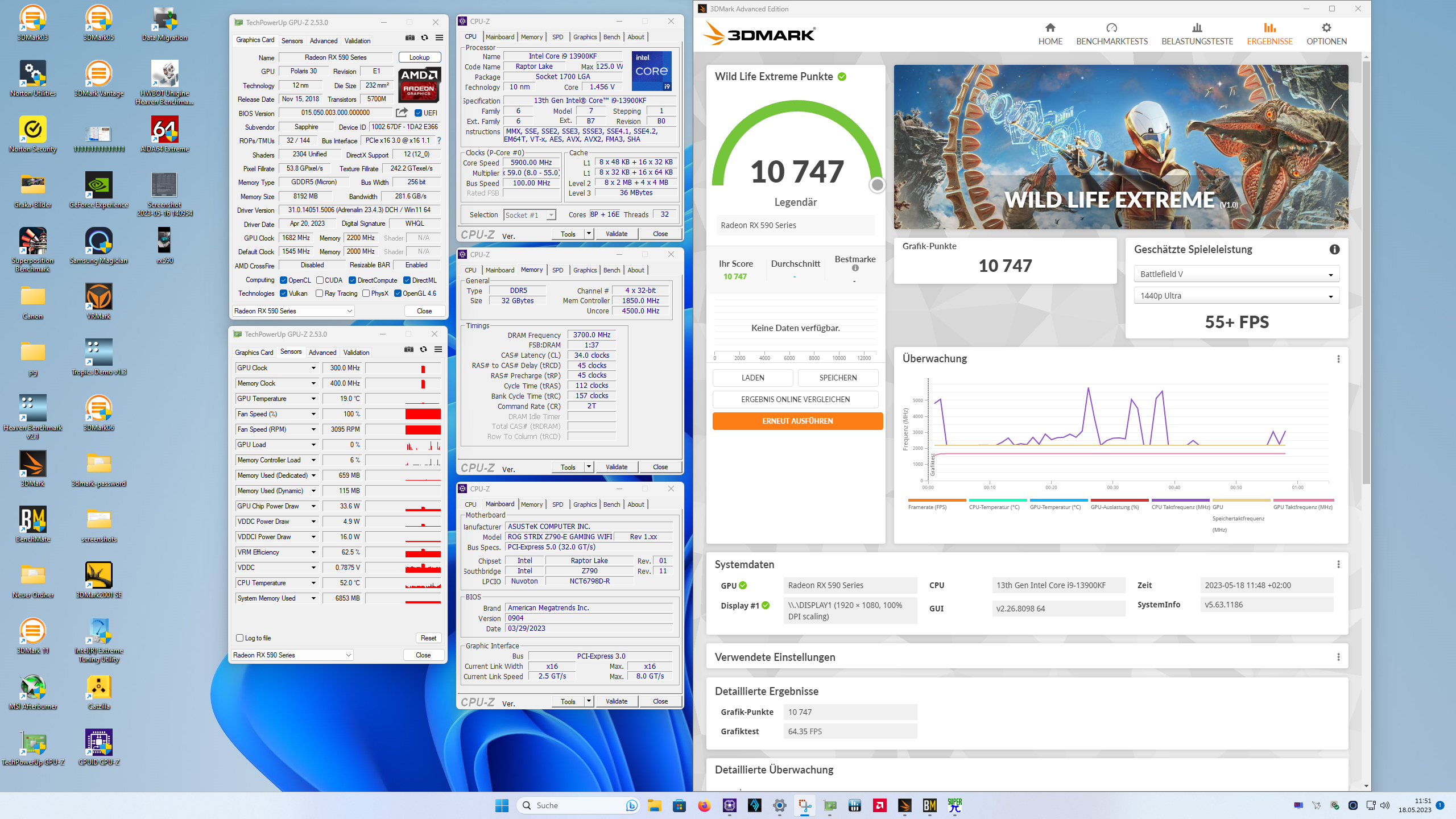Open the Verwendete Einstellungen three-dot menu
The height and width of the screenshot is (819, 1456).
(x=1338, y=657)
